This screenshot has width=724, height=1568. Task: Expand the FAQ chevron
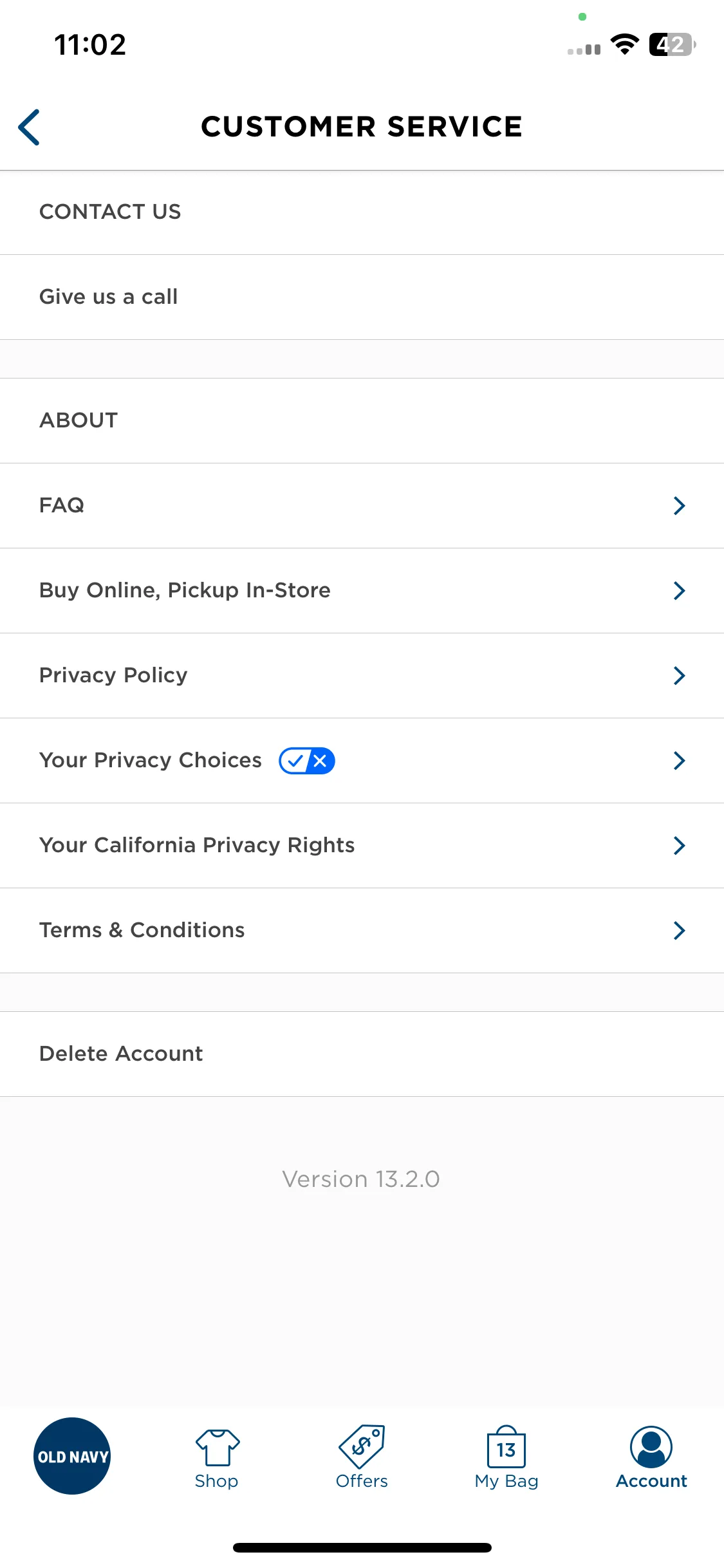(679, 505)
